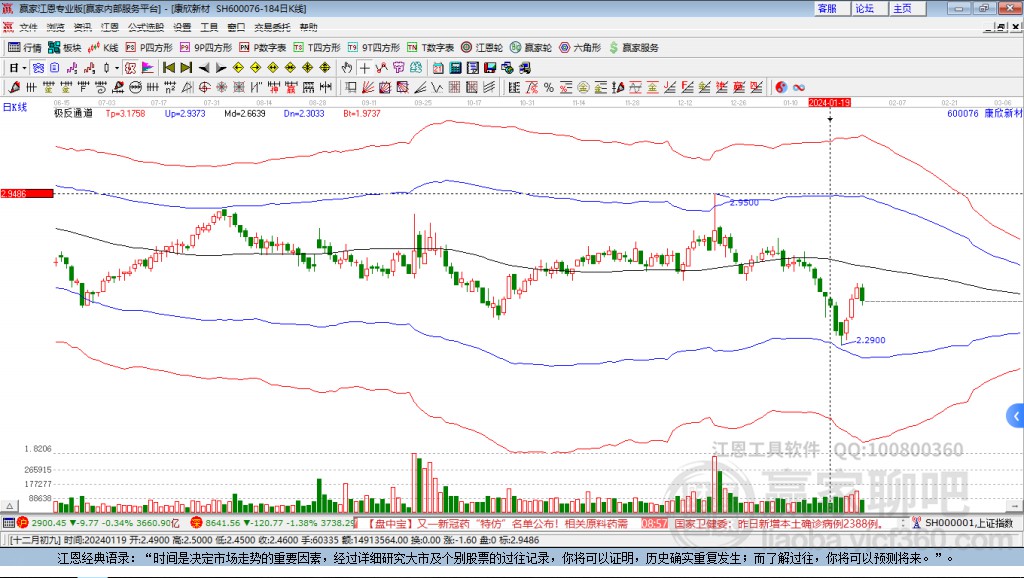Open the 公式选股 menu
This screenshot has width=1024, height=578.
[146, 27]
